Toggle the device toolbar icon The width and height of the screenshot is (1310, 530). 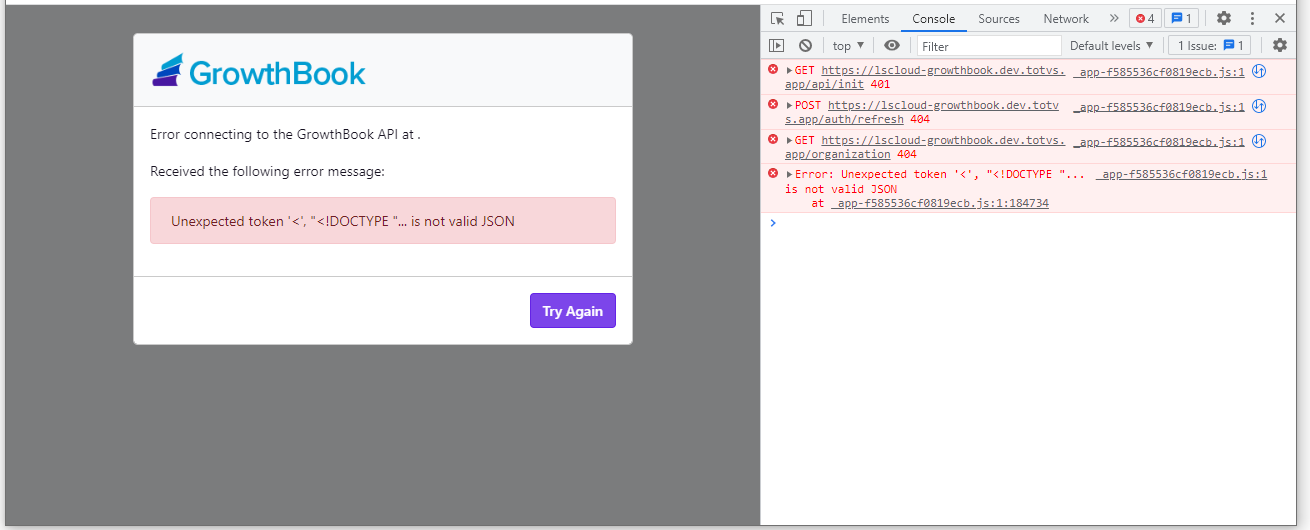click(804, 18)
